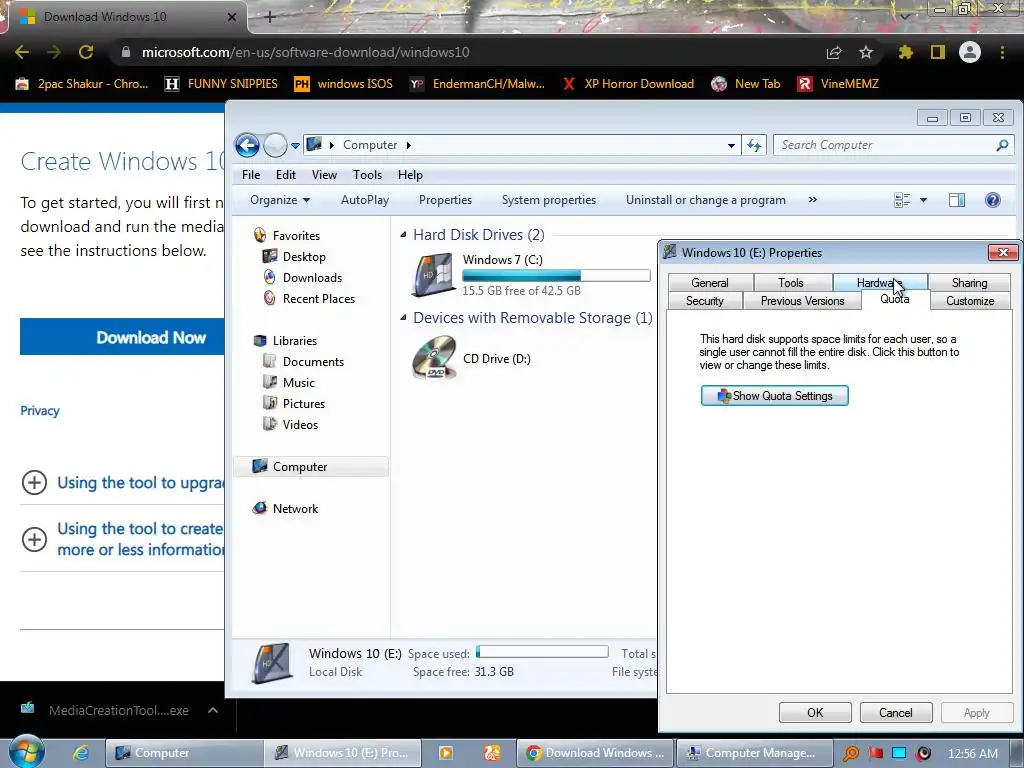Select the Windows 7 (C:) drive icon
This screenshot has height=768, width=1024.
click(433, 275)
